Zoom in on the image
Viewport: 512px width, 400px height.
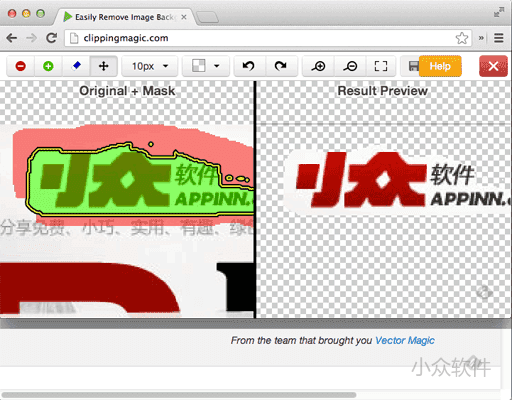(319, 66)
